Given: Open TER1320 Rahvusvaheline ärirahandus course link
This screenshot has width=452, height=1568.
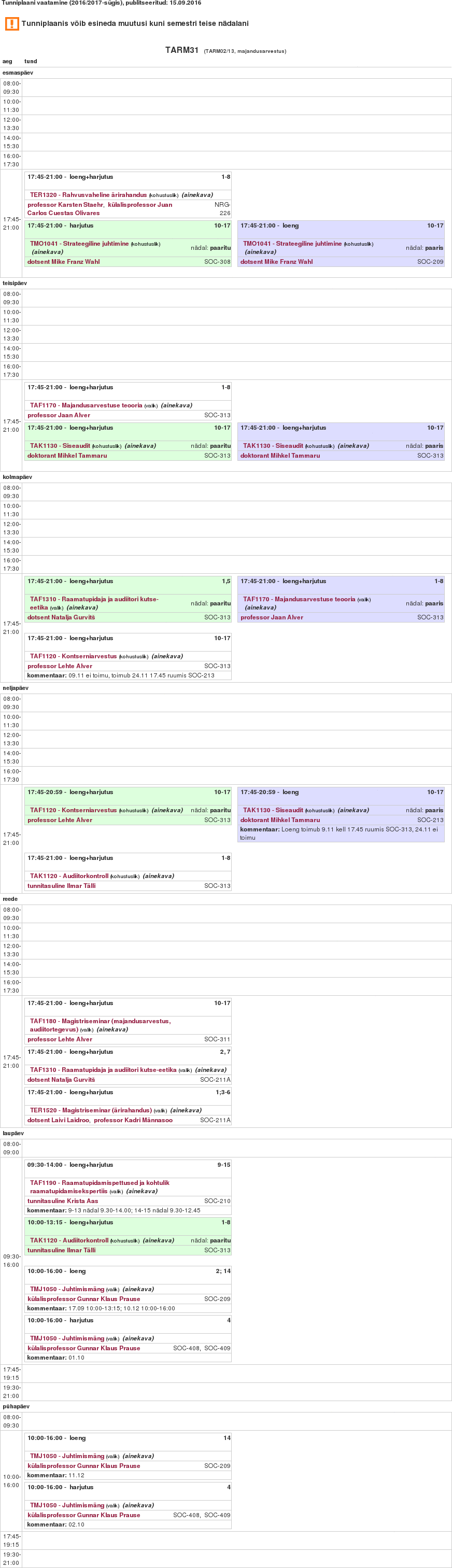Looking at the screenshot, I should pyautogui.click(x=88, y=195).
